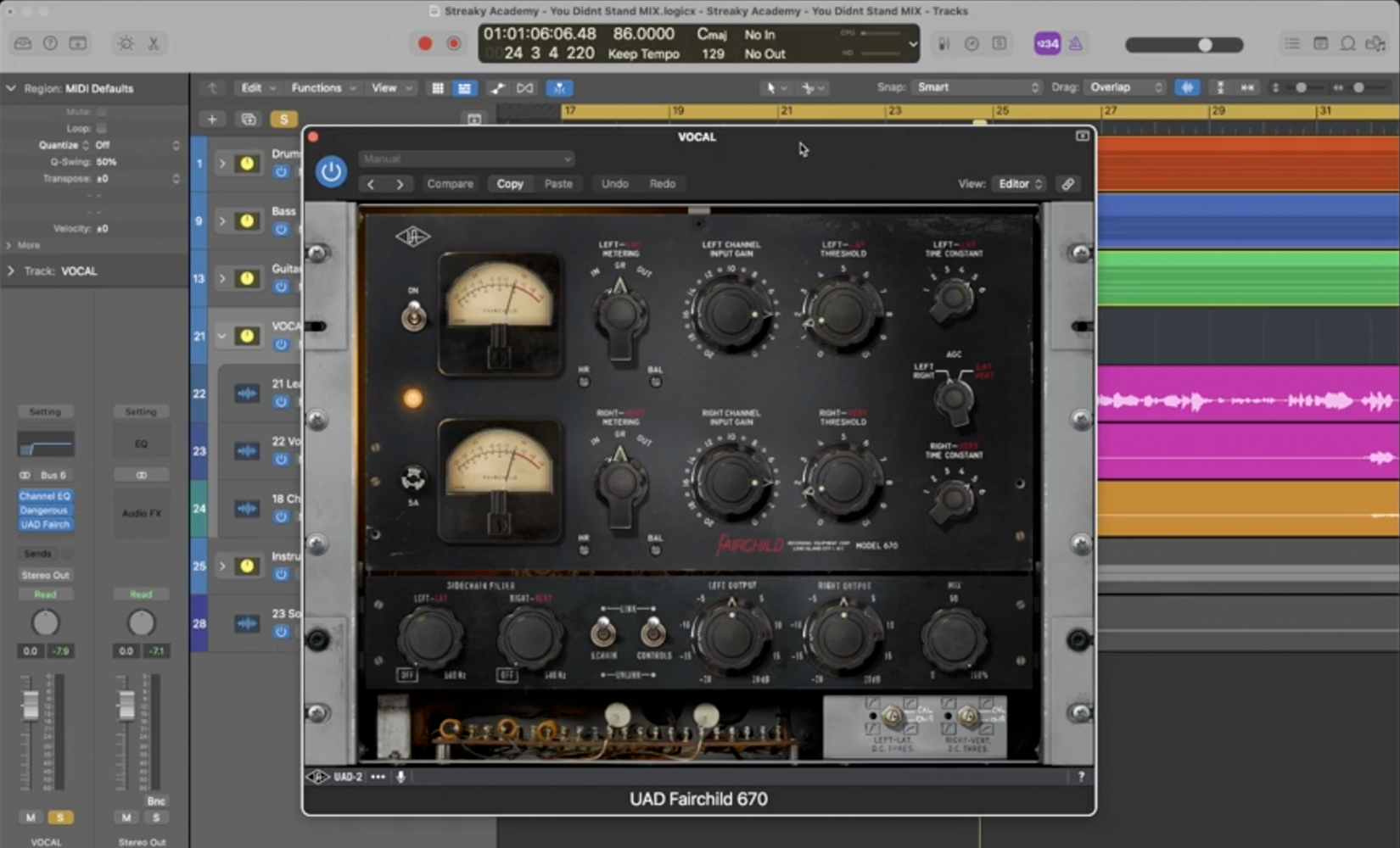
Task: Click the record button in the transport
Action: click(425, 43)
